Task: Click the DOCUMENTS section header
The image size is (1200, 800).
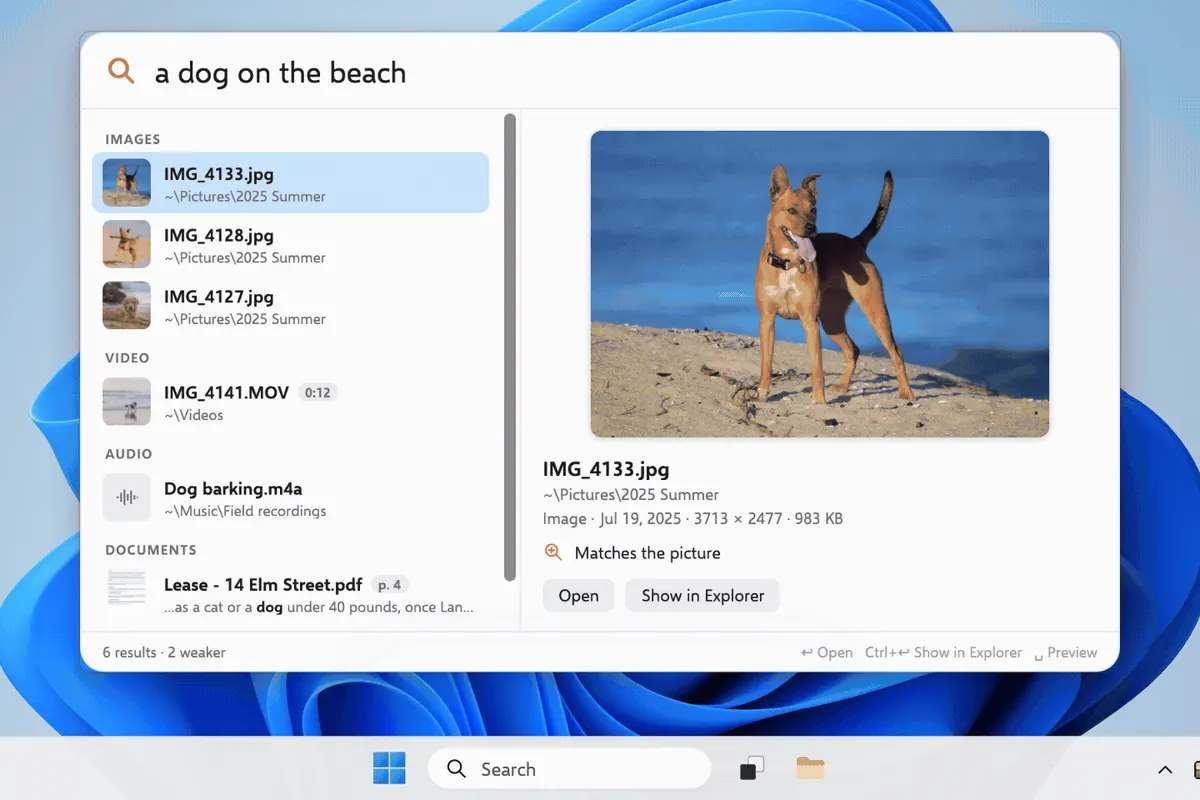Action: click(x=151, y=549)
